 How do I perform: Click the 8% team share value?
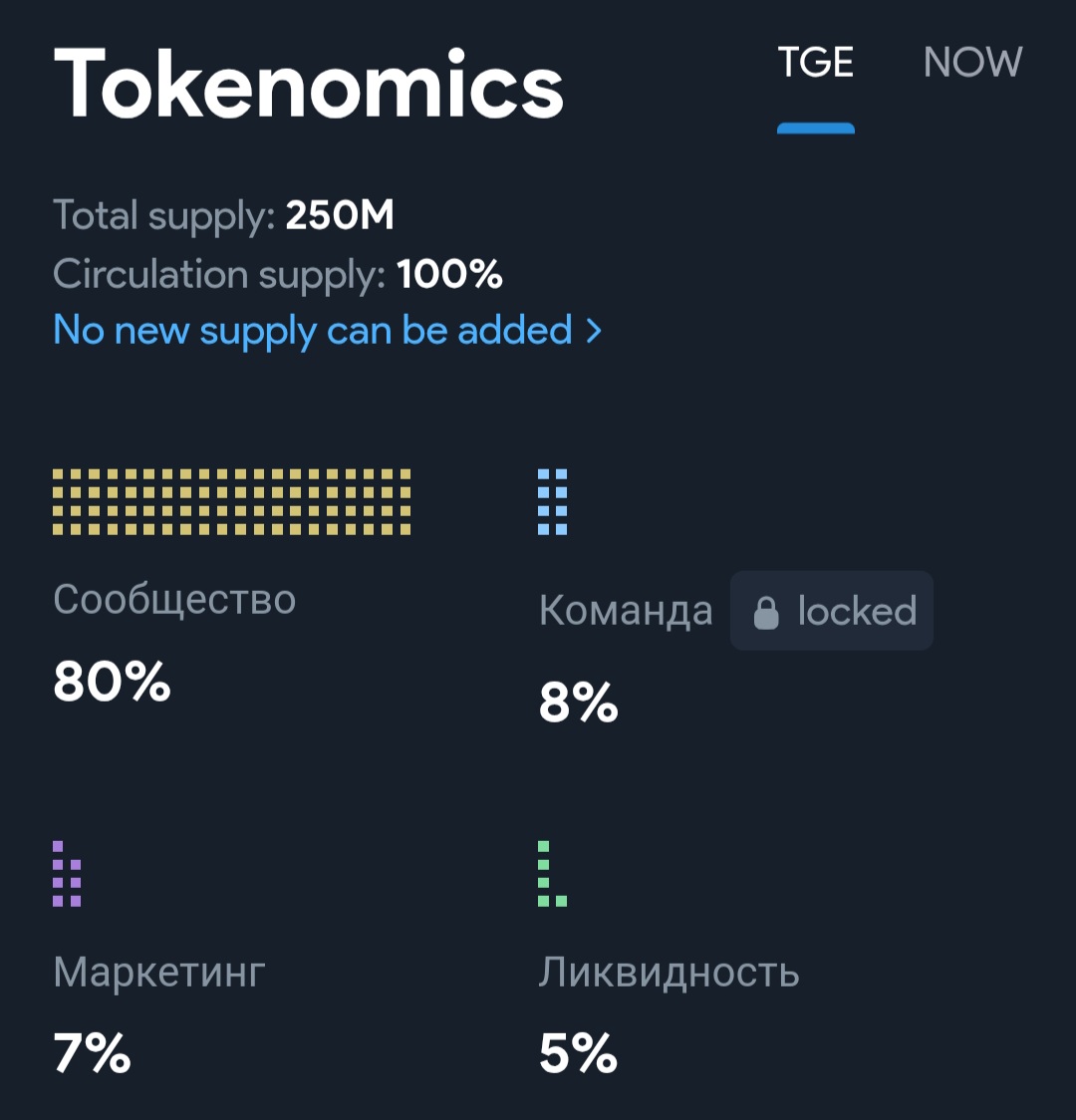[578, 702]
